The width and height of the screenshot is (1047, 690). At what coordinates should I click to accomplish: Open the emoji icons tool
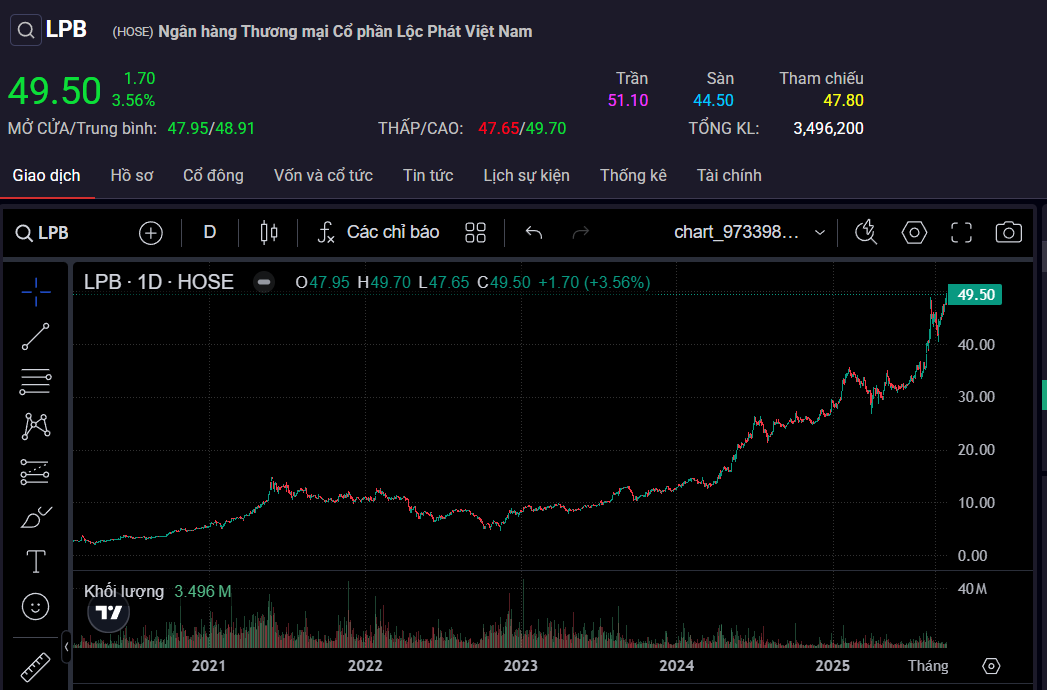pyautogui.click(x=35, y=606)
